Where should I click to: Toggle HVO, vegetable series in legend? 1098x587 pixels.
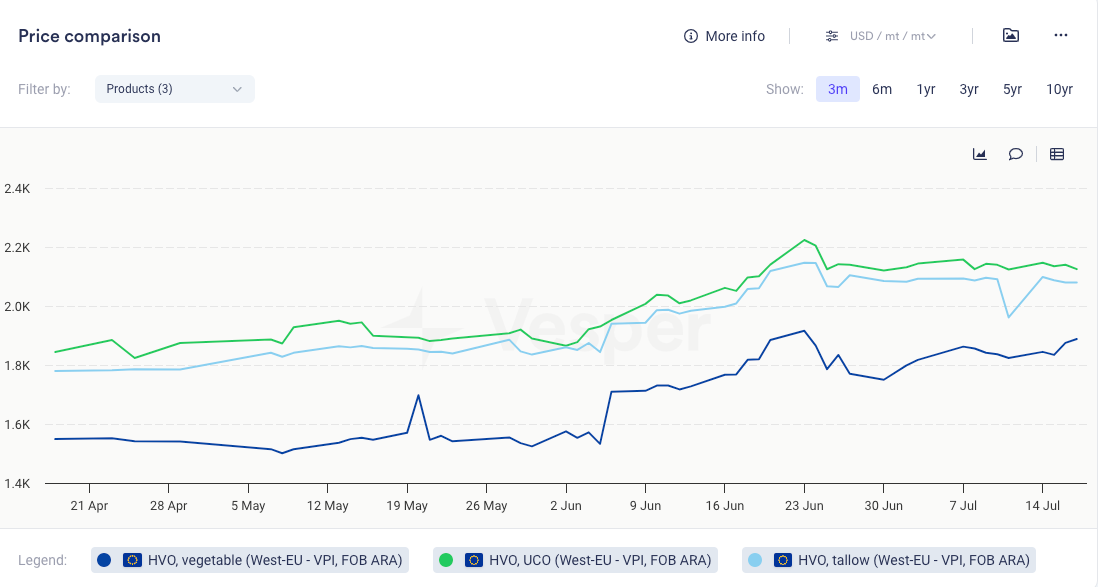click(x=274, y=560)
